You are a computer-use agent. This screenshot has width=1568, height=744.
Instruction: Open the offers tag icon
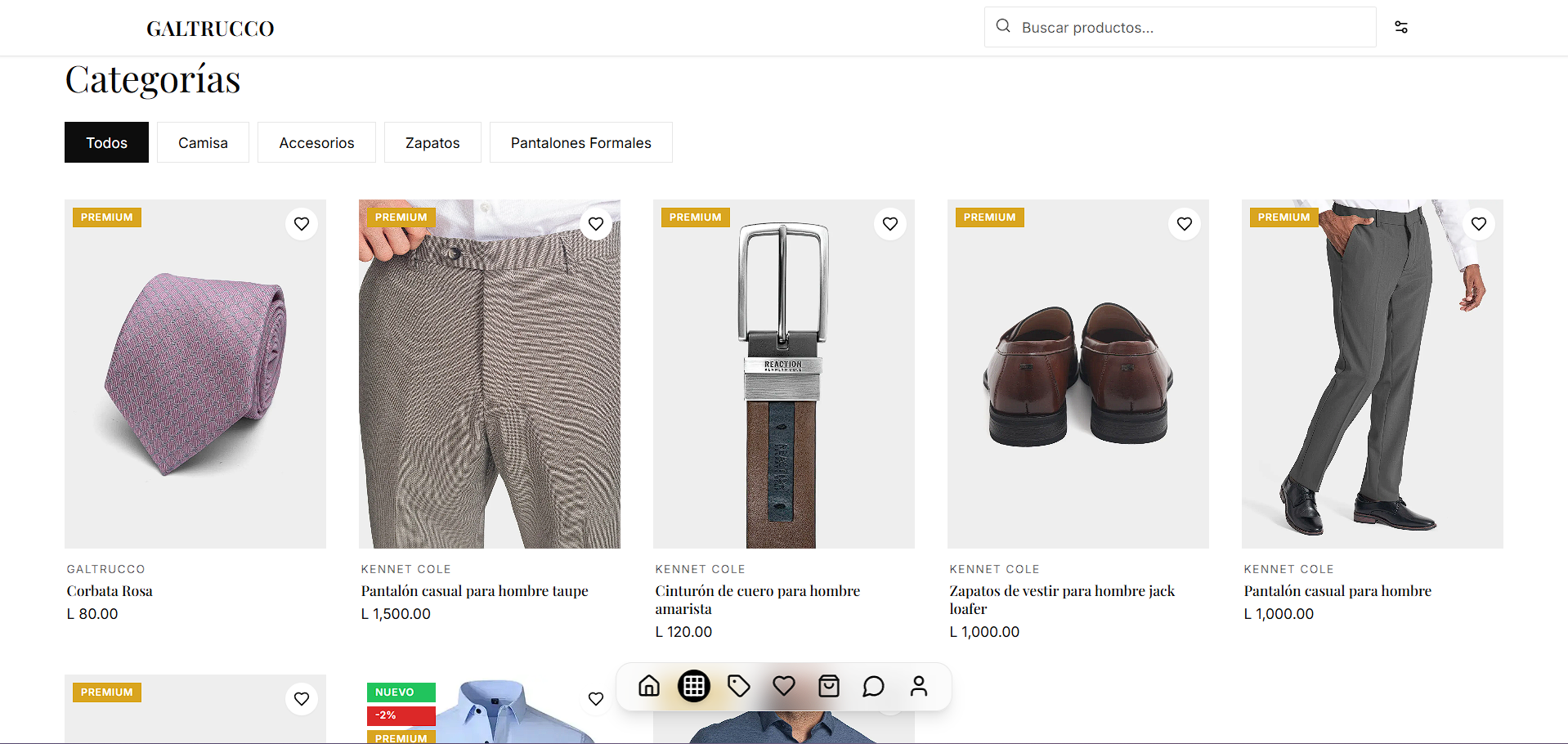pos(739,686)
